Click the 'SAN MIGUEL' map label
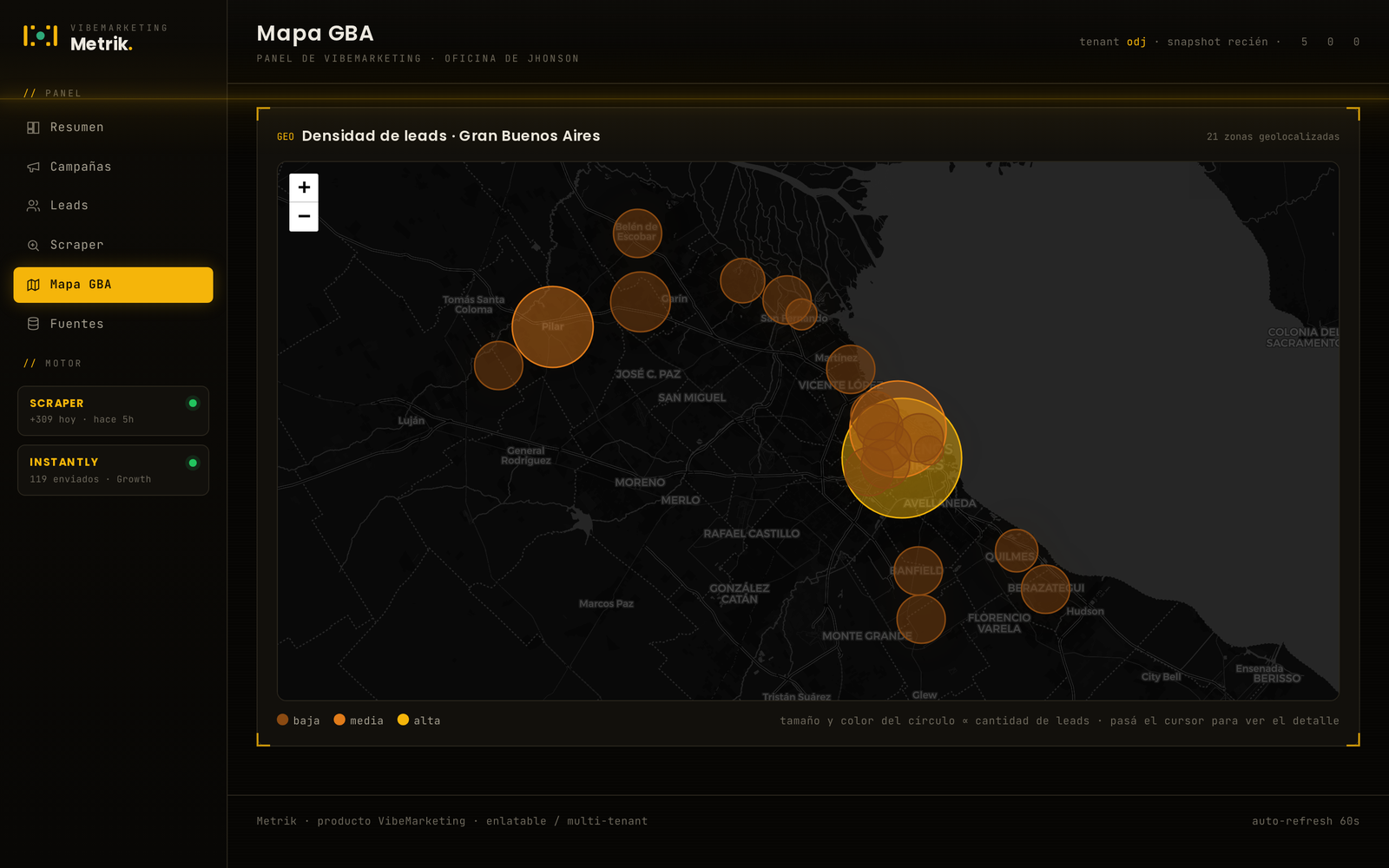This screenshot has height=868, width=1389. point(692,398)
